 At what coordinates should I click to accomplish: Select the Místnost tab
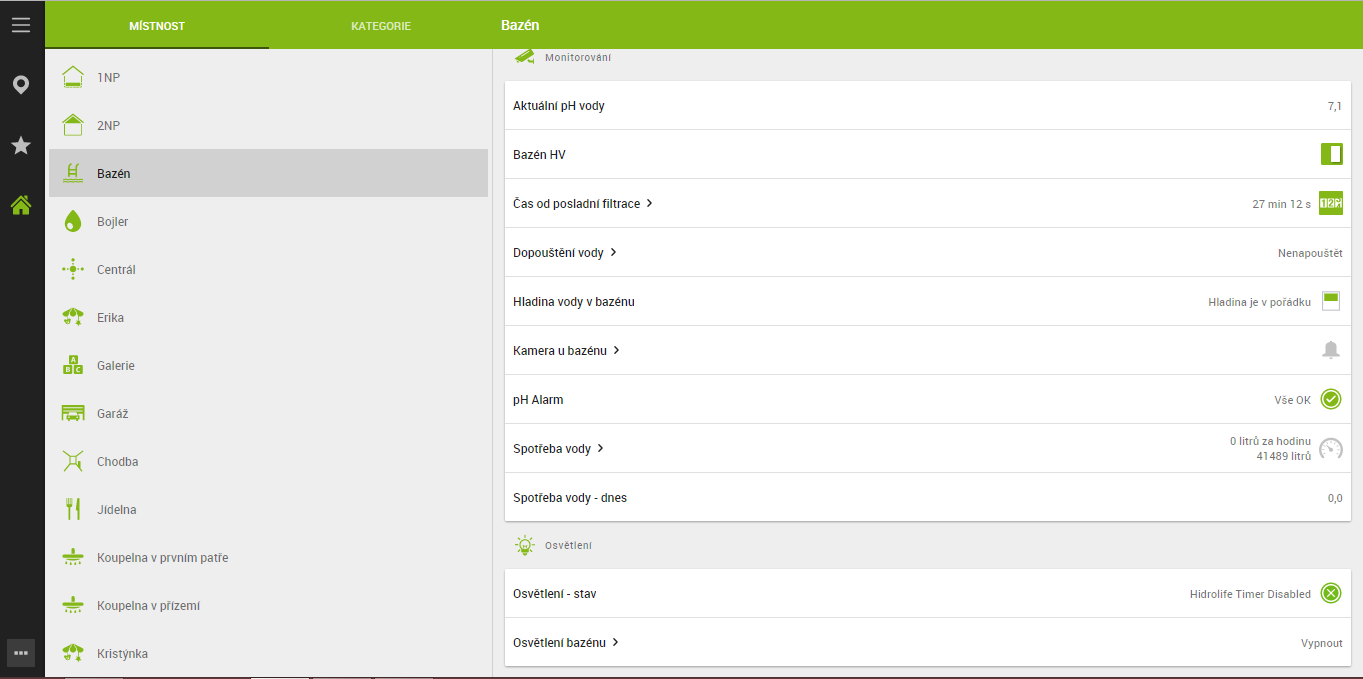click(157, 26)
